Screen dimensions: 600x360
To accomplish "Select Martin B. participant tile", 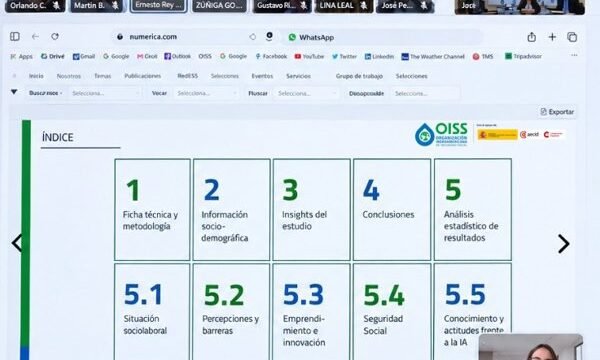I will [97, 6].
